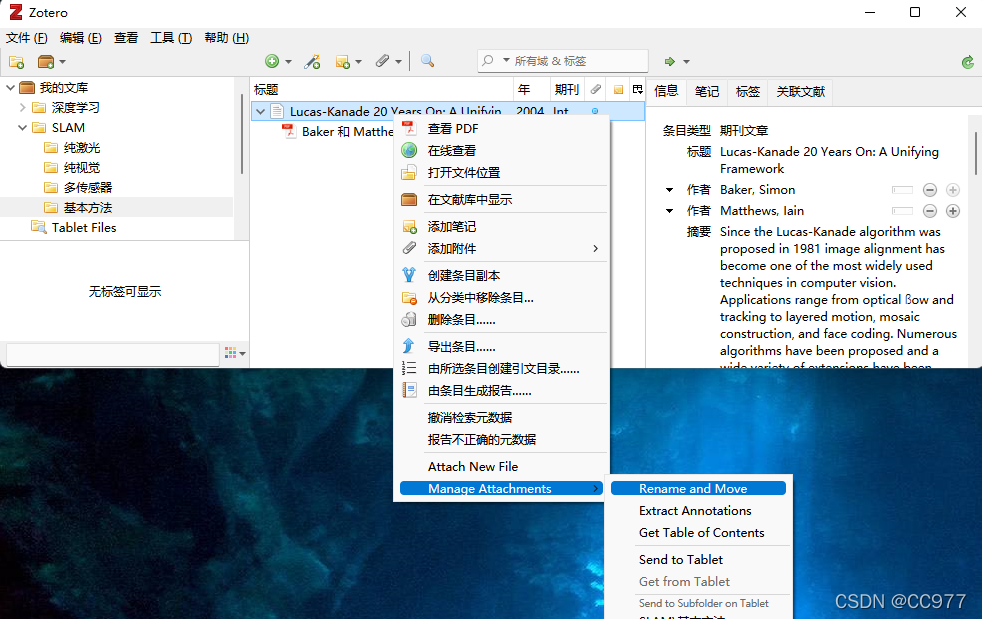
Task: Open the new library group icon
Action: (x=46, y=61)
